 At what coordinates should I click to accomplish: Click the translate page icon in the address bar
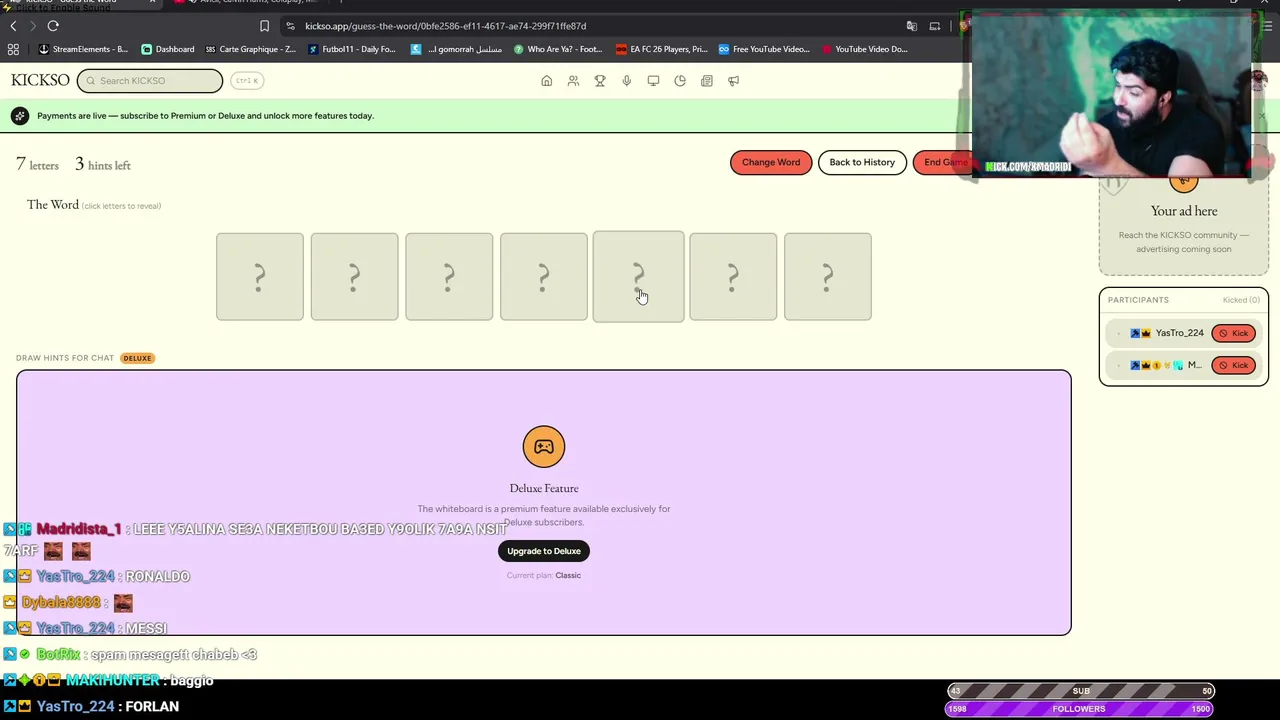click(x=912, y=26)
